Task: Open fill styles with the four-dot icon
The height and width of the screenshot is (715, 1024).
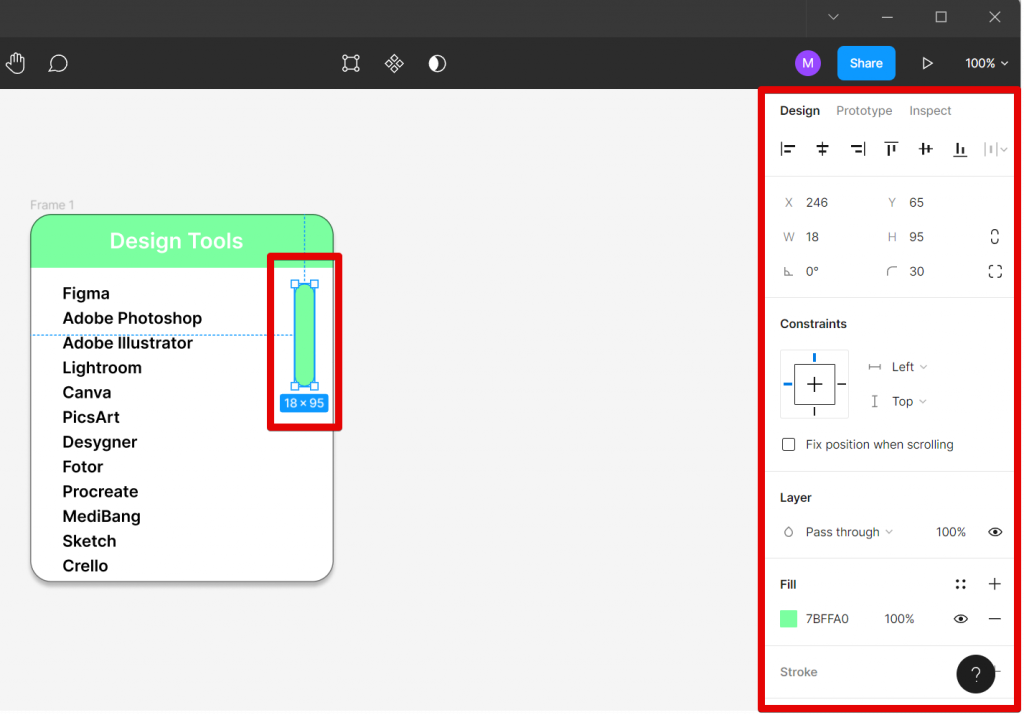Action: pyautogui.click(x=961, y=584)
